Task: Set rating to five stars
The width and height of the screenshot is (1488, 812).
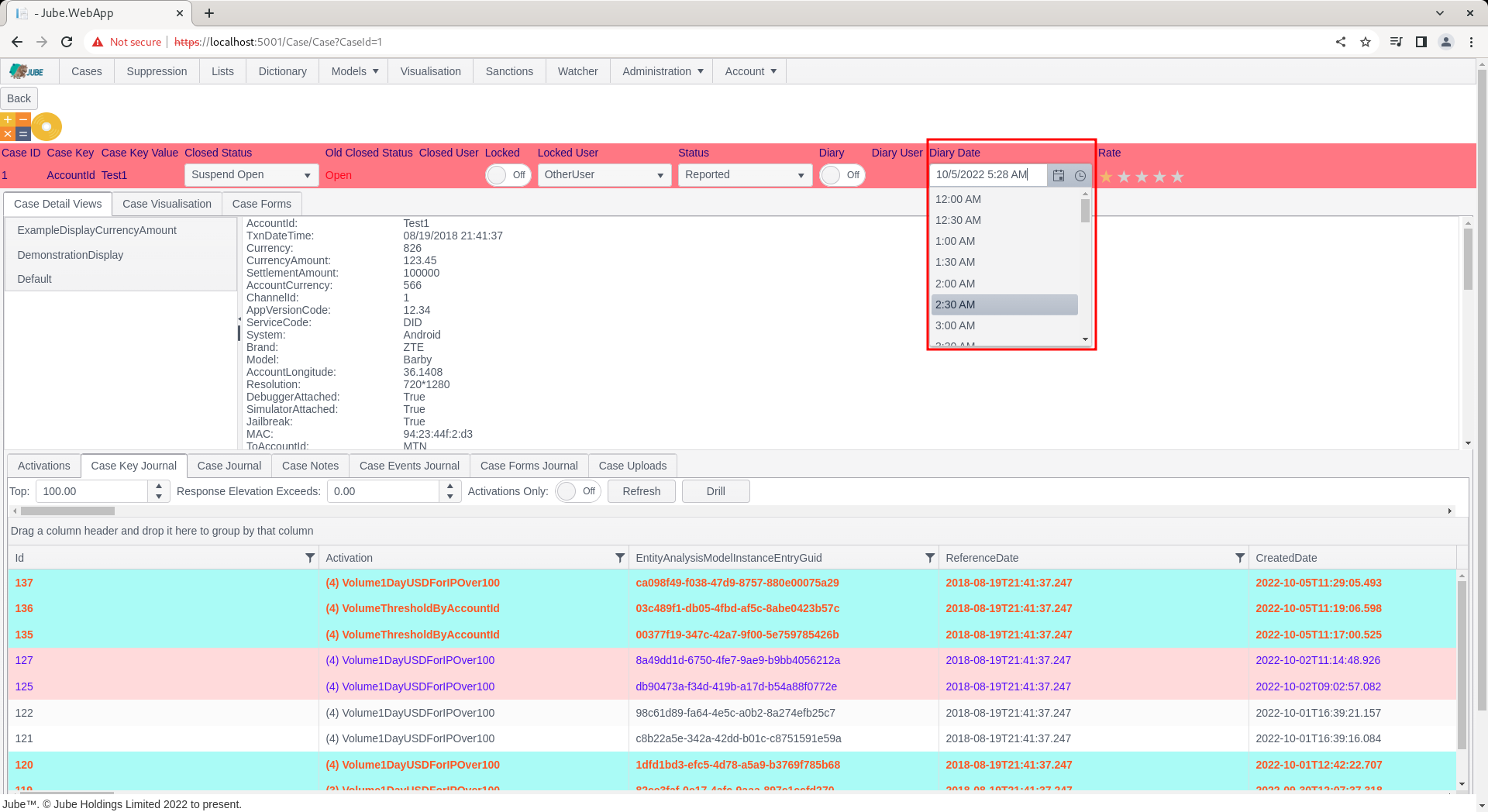Action: pyautogui.click(x=1177, y=177)
